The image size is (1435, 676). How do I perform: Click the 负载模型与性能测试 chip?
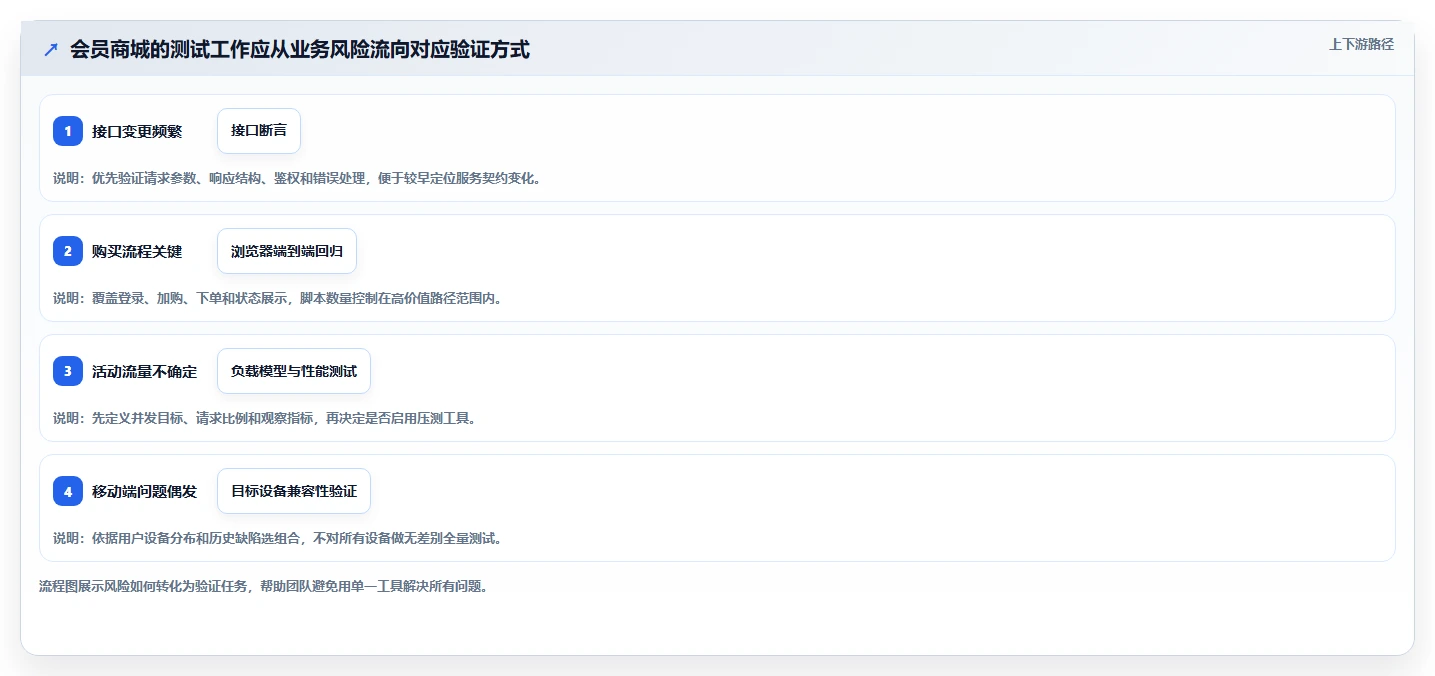coord(294,371)
